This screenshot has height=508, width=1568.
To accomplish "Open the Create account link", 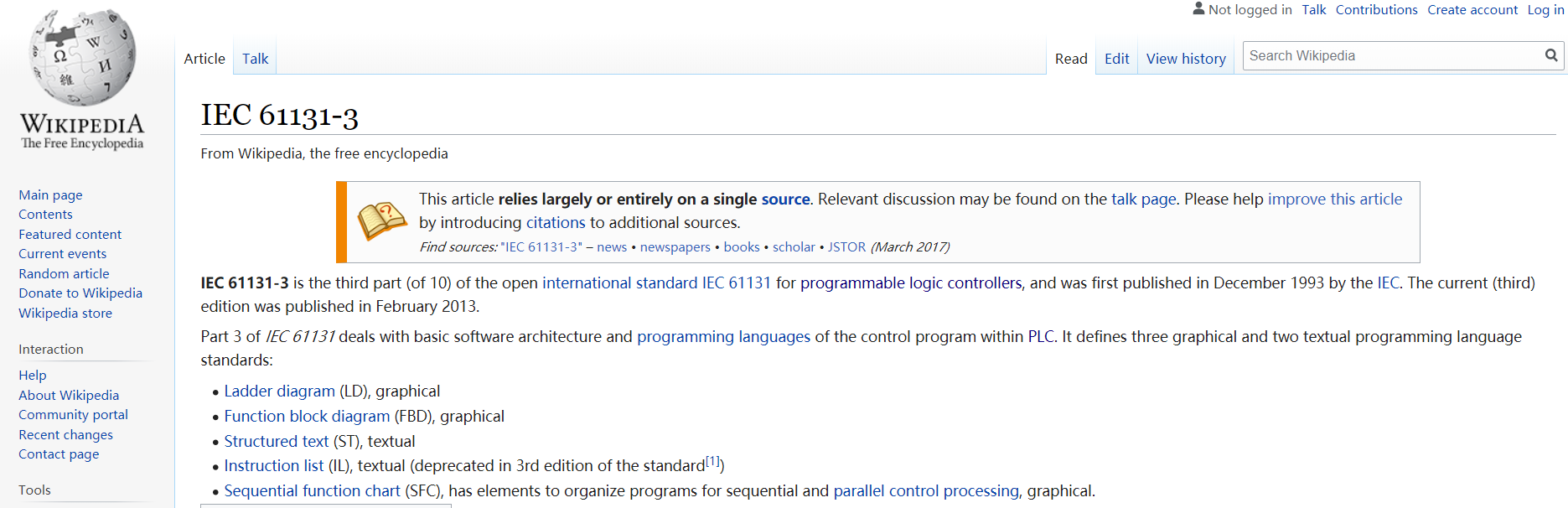I will click(x=1472, y=10).
